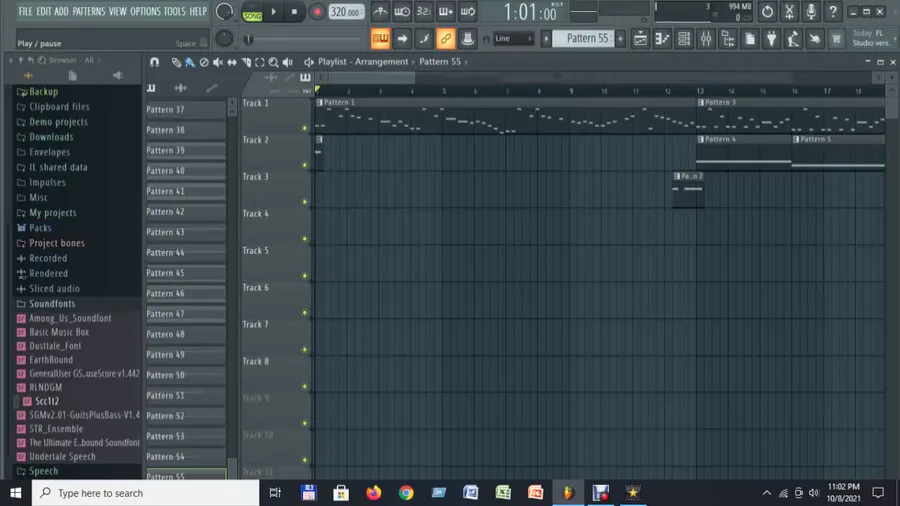Open undo history circular arrow icon

767,11
